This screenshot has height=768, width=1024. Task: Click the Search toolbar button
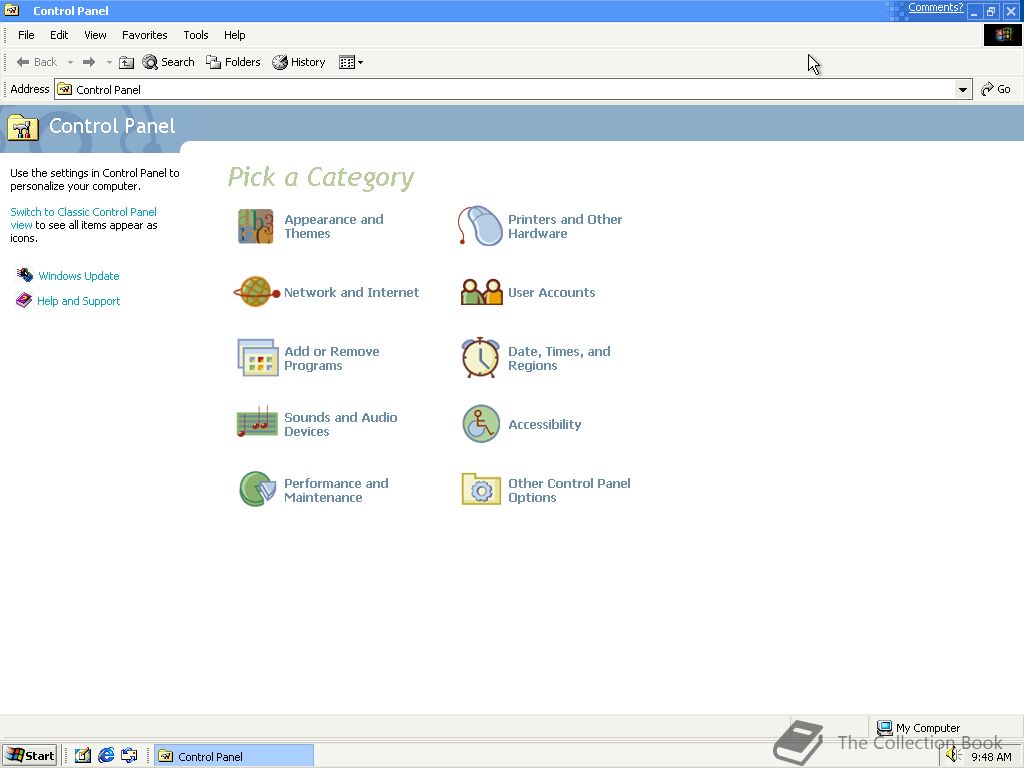click(x=168, y=62)
